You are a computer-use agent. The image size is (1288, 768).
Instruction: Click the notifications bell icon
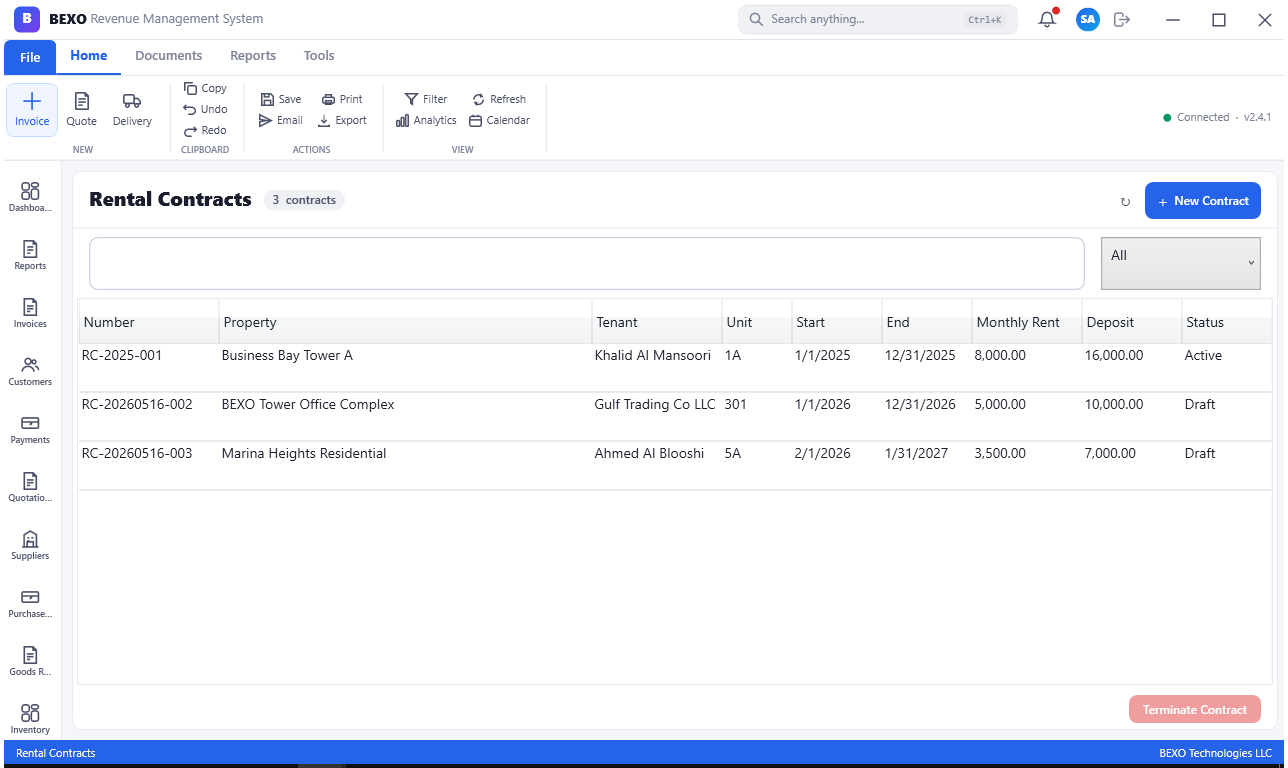pyautogui.click(x=1047, y=19)
